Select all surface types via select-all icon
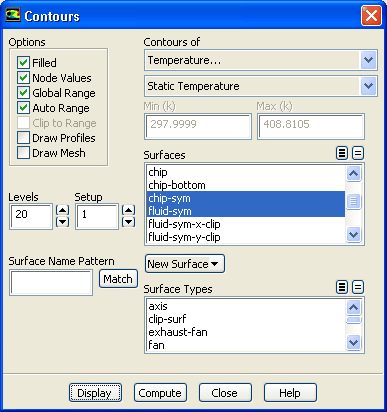The image size is (387, 412). pyautogui.click(x=342, y=287)
